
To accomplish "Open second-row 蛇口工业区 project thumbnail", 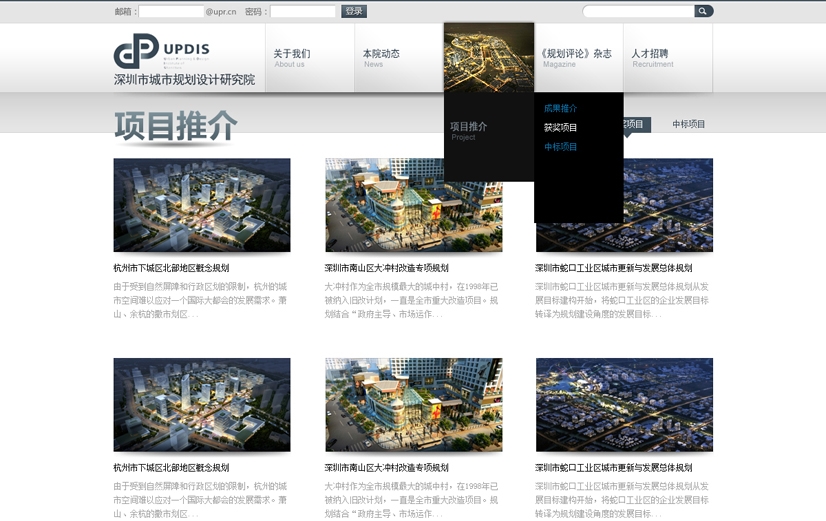I will click(624, 405).
